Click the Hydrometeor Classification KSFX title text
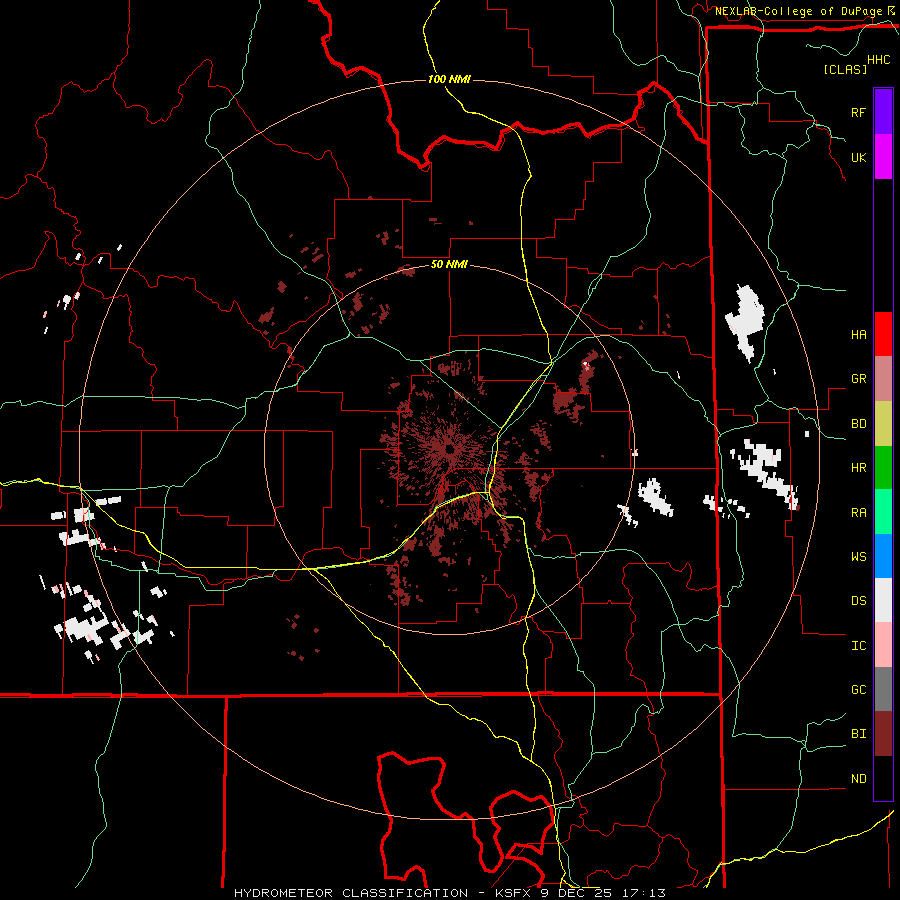Viewport: 900px width, 900px height. point(449,893)
